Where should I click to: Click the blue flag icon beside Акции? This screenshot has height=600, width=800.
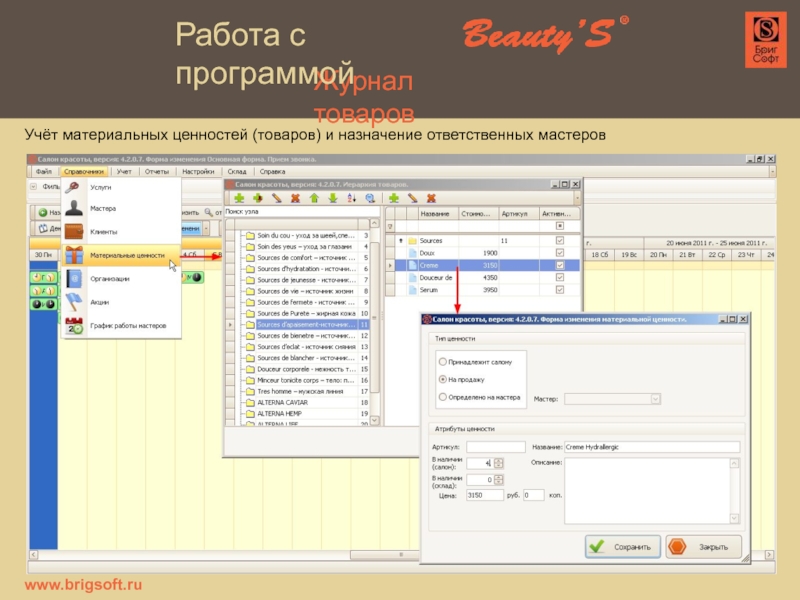(74, 302)
